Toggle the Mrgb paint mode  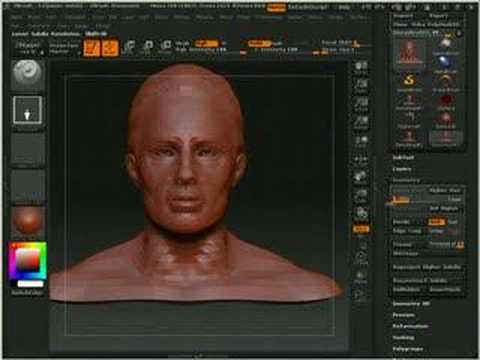(x=183, y=43)
